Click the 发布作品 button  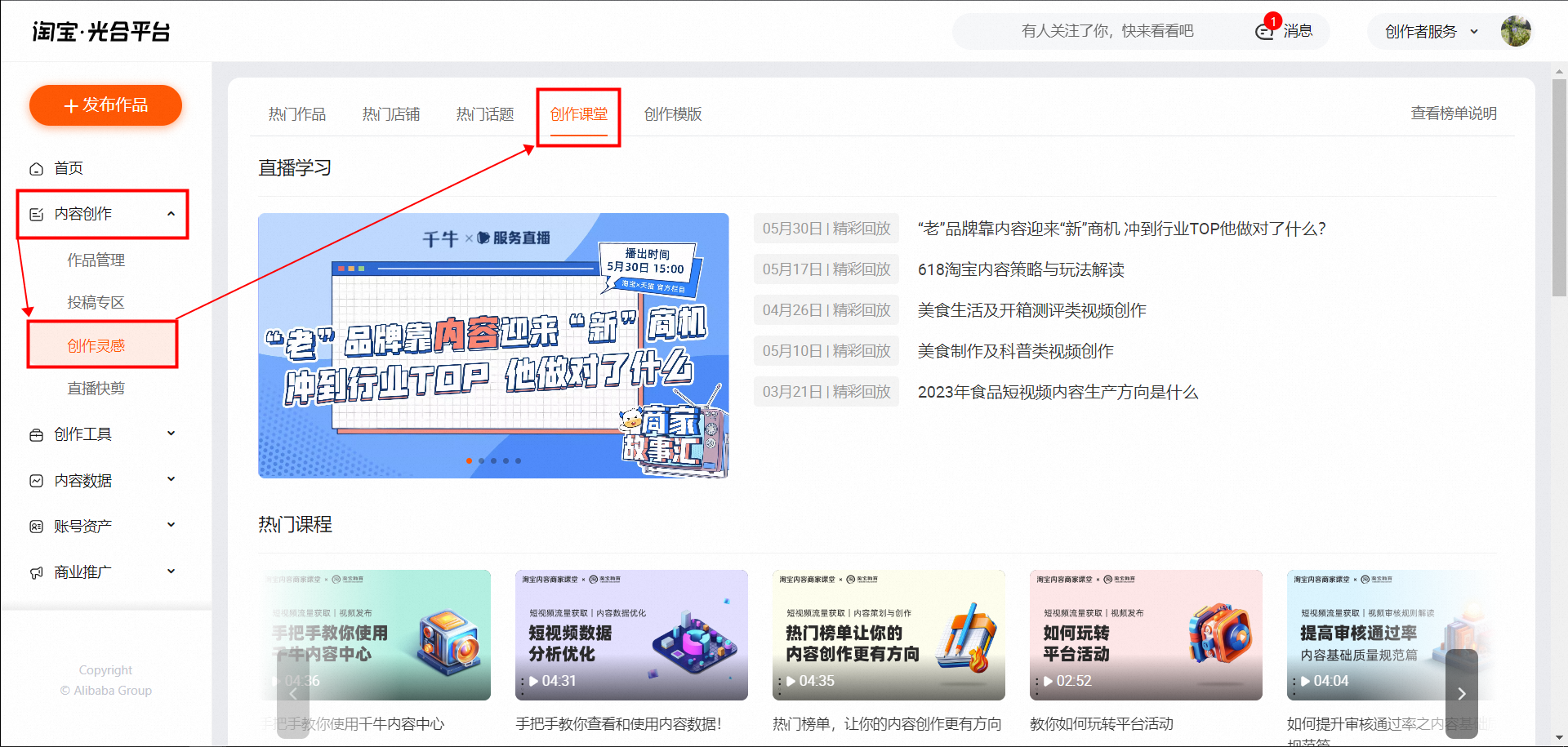[x=105, y=105]
